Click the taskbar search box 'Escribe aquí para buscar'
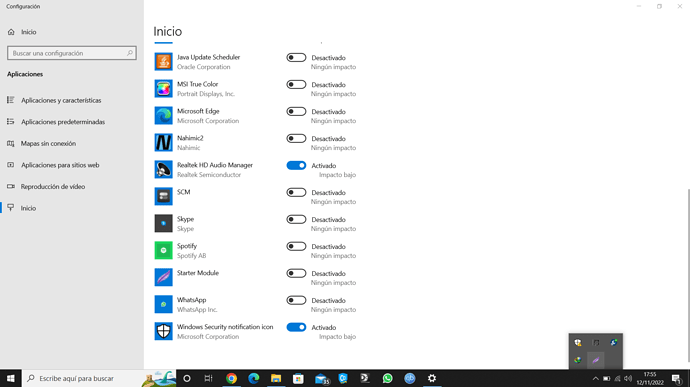This screenshot has width=690, height=387. 99,378
